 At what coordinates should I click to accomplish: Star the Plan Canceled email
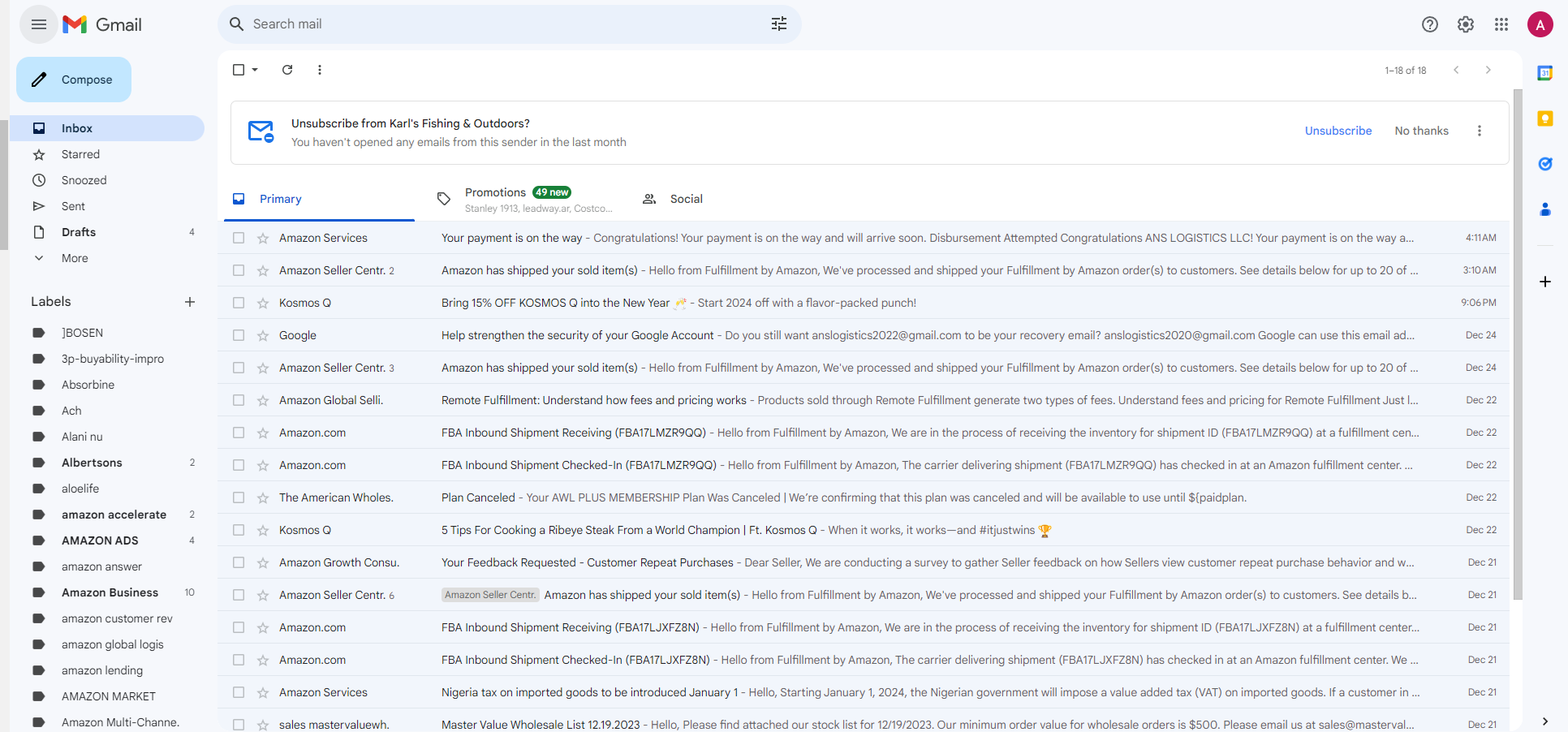coord(263,497)
